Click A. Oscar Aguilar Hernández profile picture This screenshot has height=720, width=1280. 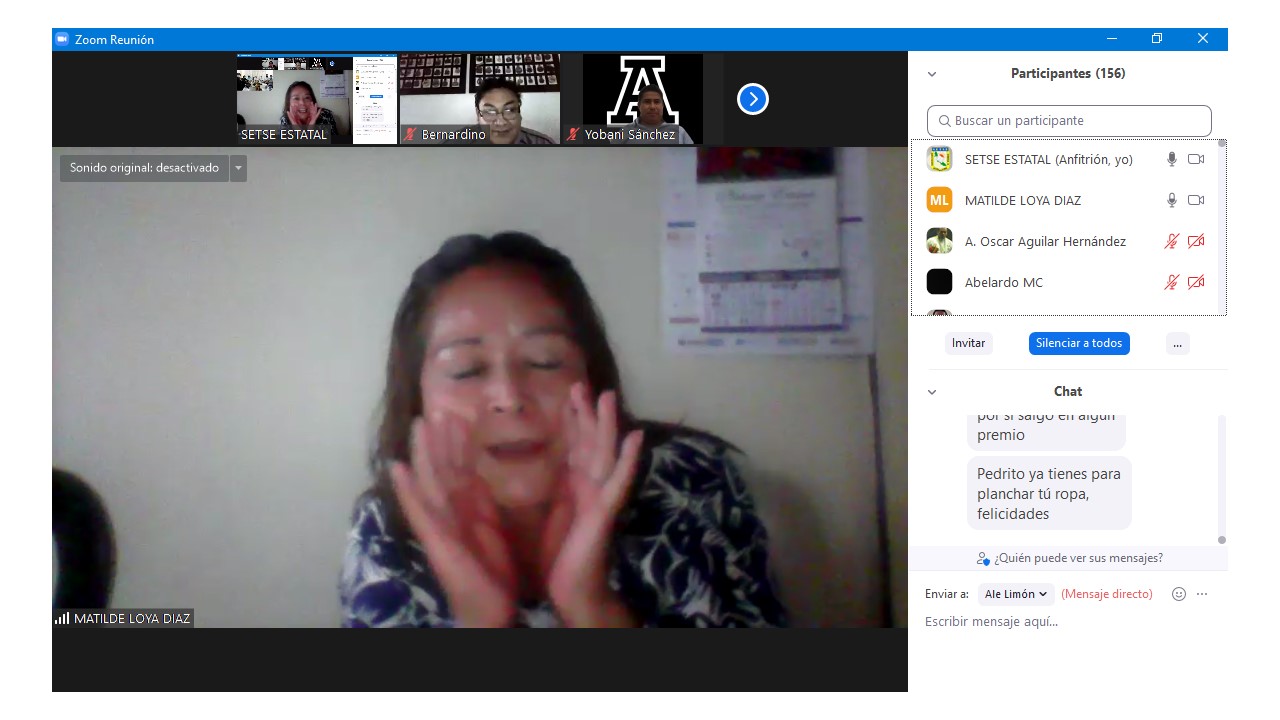939,241
